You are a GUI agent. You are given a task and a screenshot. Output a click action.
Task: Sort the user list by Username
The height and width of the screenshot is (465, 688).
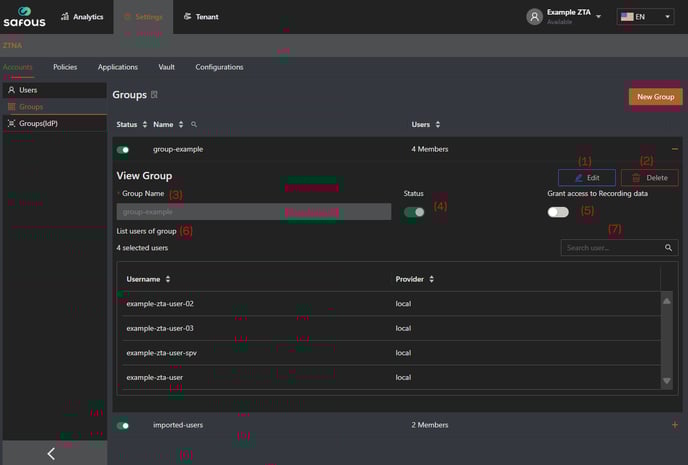168,279
